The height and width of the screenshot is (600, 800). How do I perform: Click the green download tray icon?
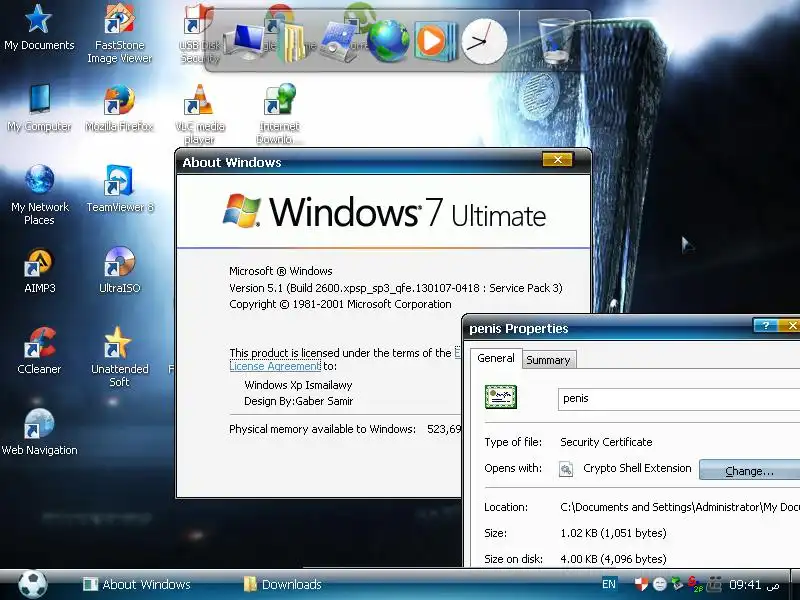click(x=677, y=584)
